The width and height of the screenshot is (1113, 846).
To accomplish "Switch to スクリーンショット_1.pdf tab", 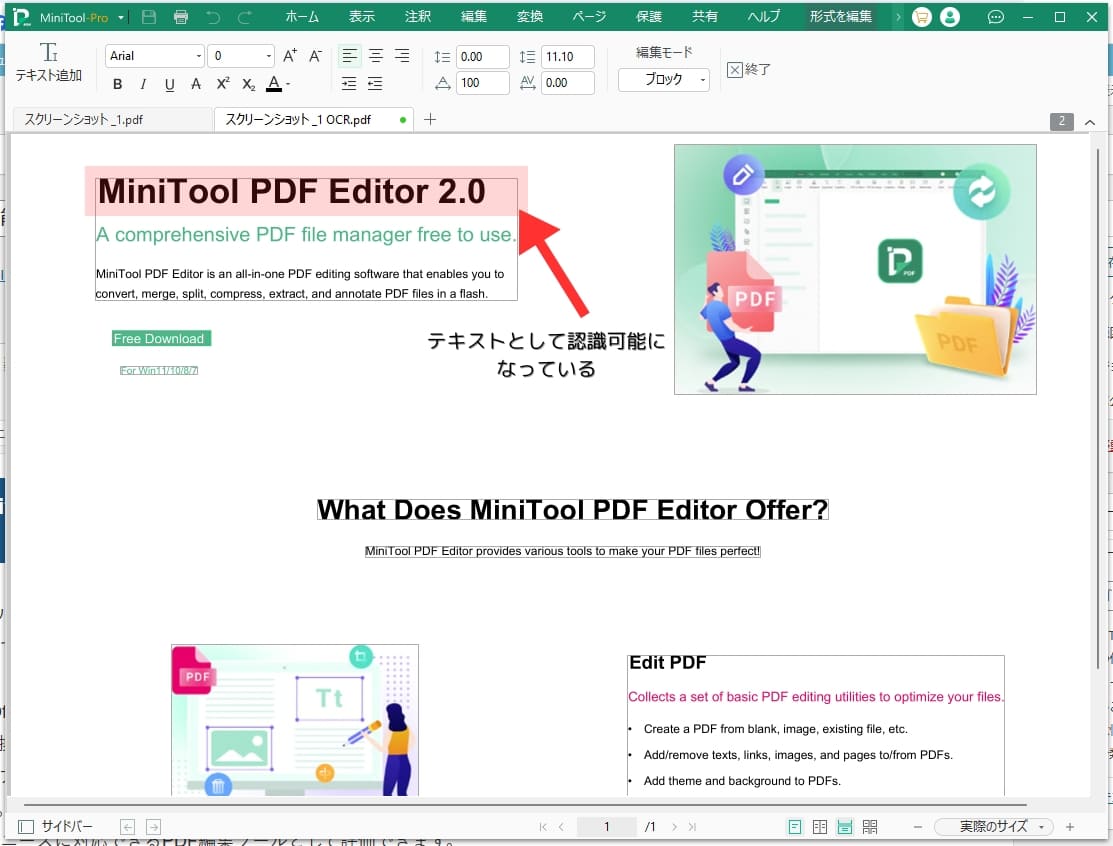I will point(112,119).
